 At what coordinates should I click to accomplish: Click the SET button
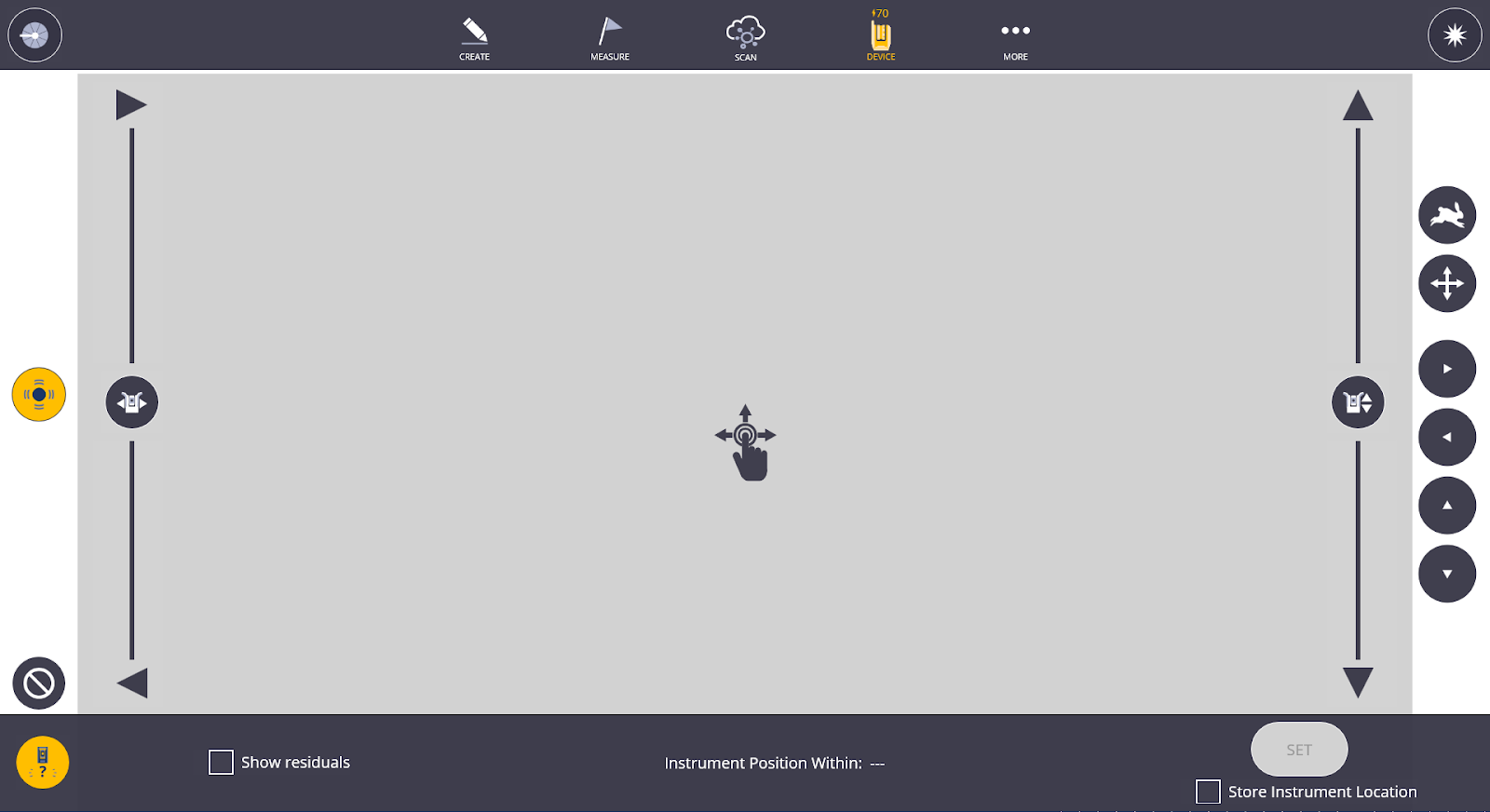[1298, 750]
